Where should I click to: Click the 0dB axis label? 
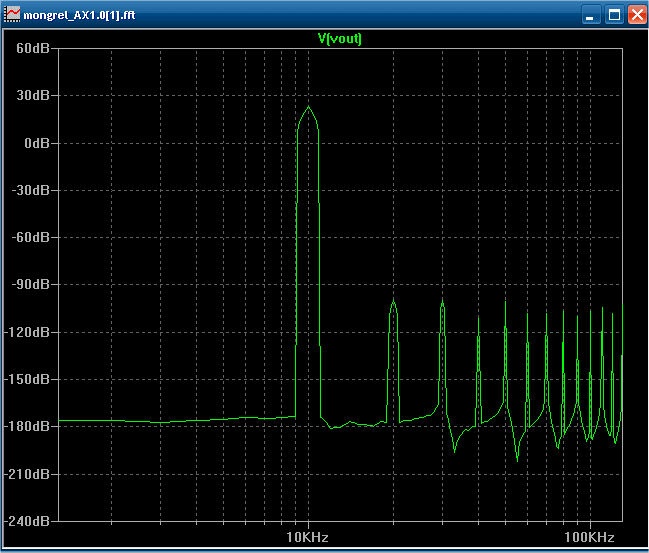(x=37, y=143)
